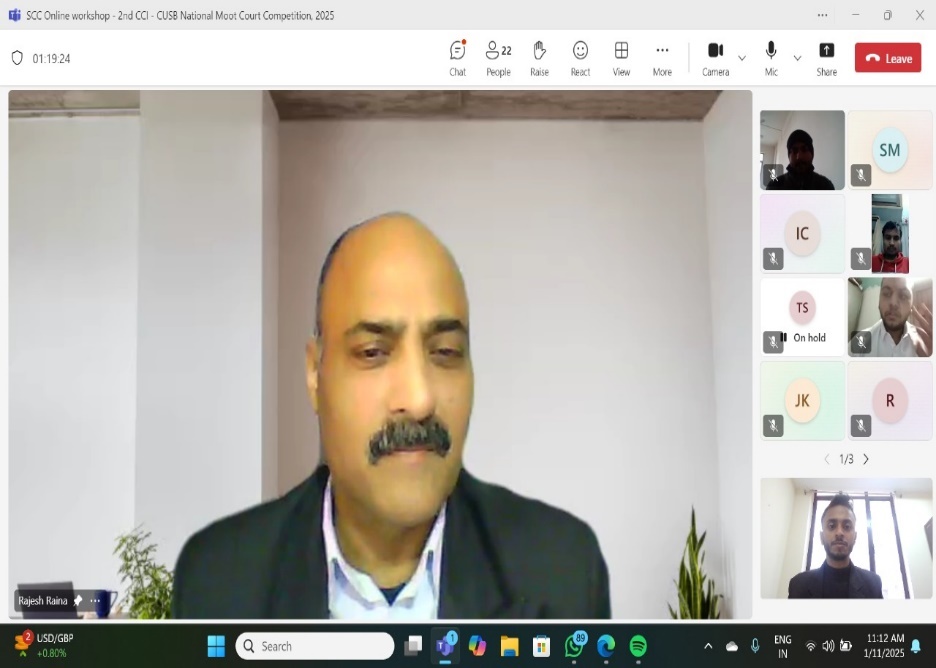Toggle the Camera on or off

(x=715, y=58)
